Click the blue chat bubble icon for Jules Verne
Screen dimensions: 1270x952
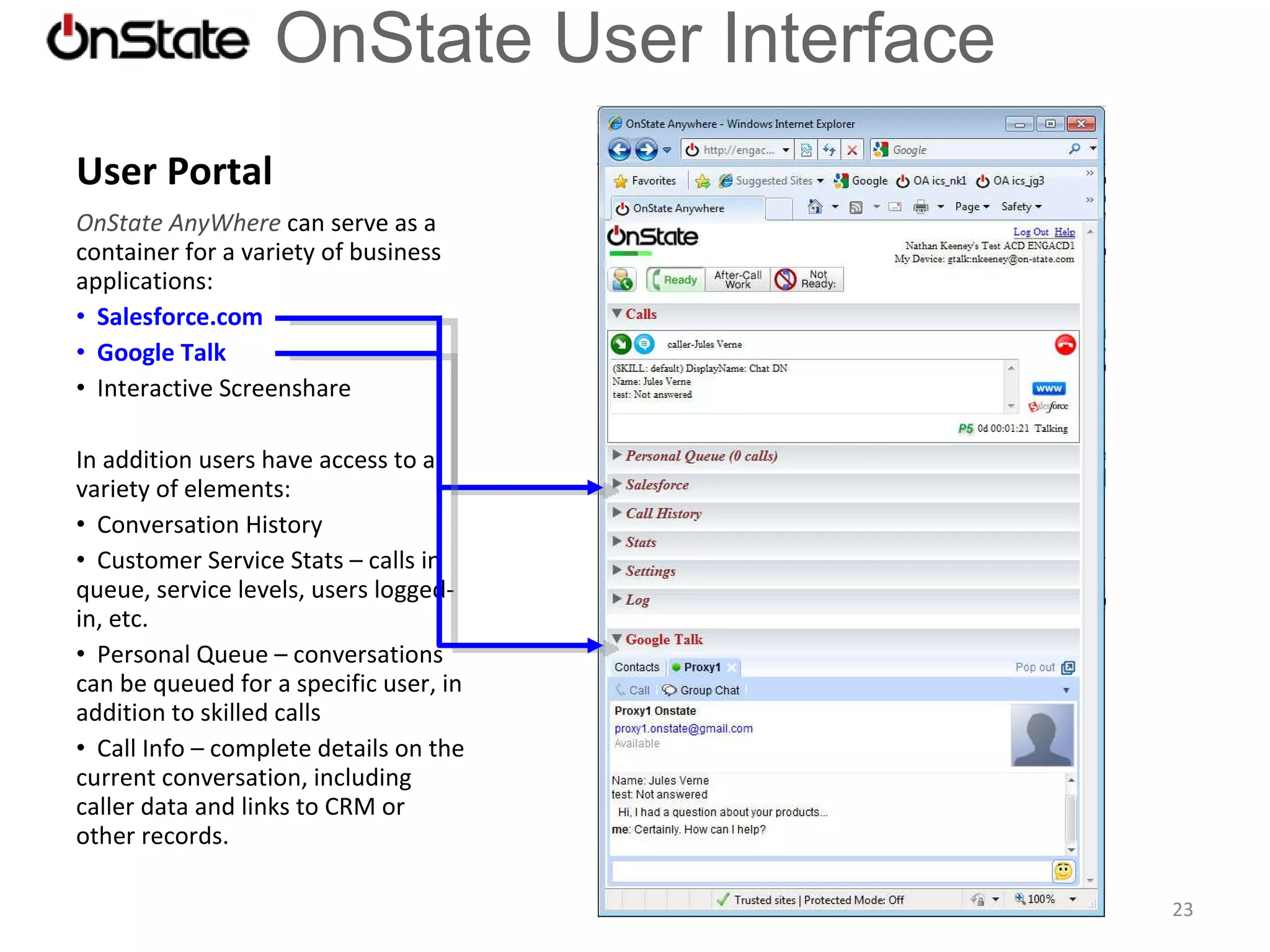tap(644, 343)
